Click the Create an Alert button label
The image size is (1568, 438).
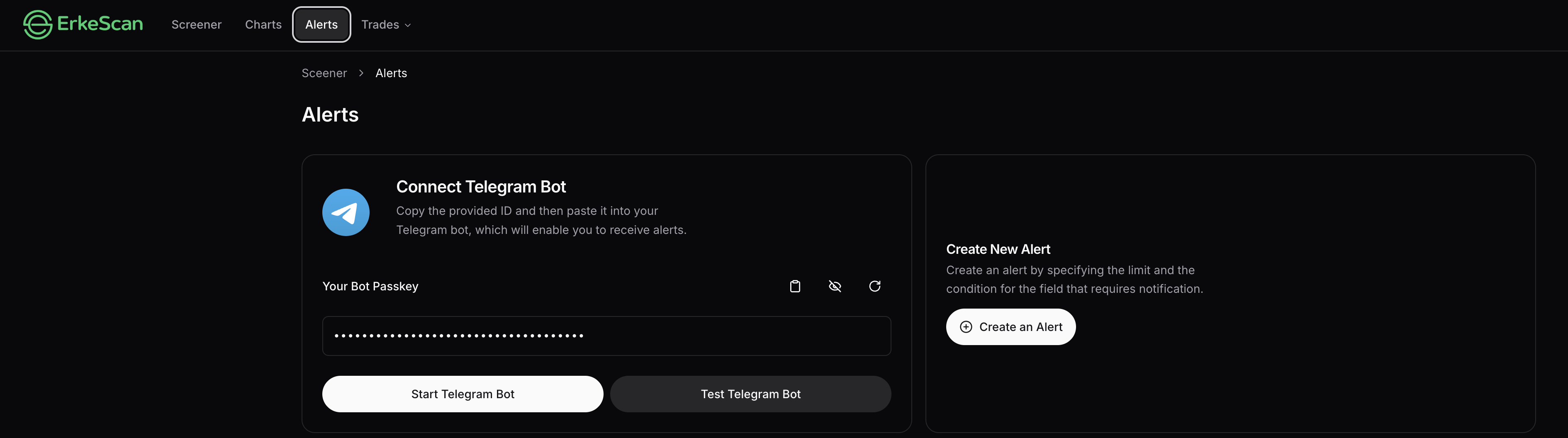coord(1021,327)
